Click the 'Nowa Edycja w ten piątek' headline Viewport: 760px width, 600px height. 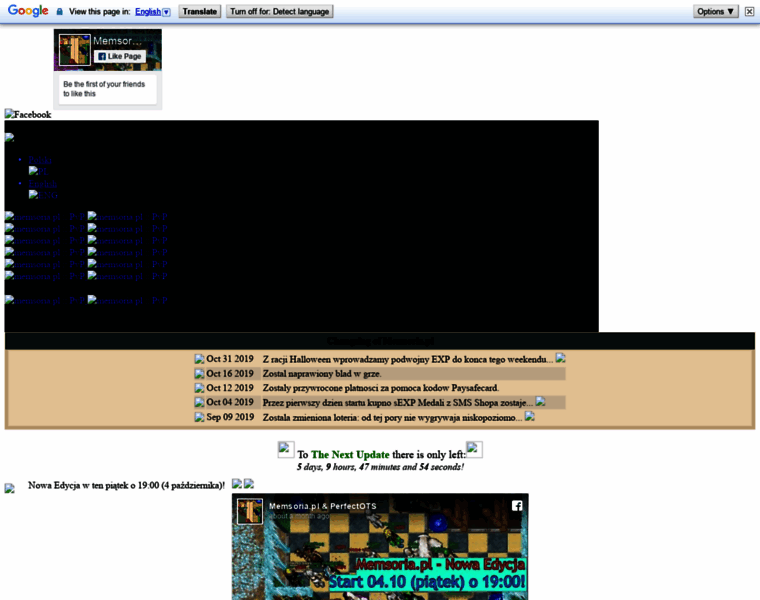126,485
